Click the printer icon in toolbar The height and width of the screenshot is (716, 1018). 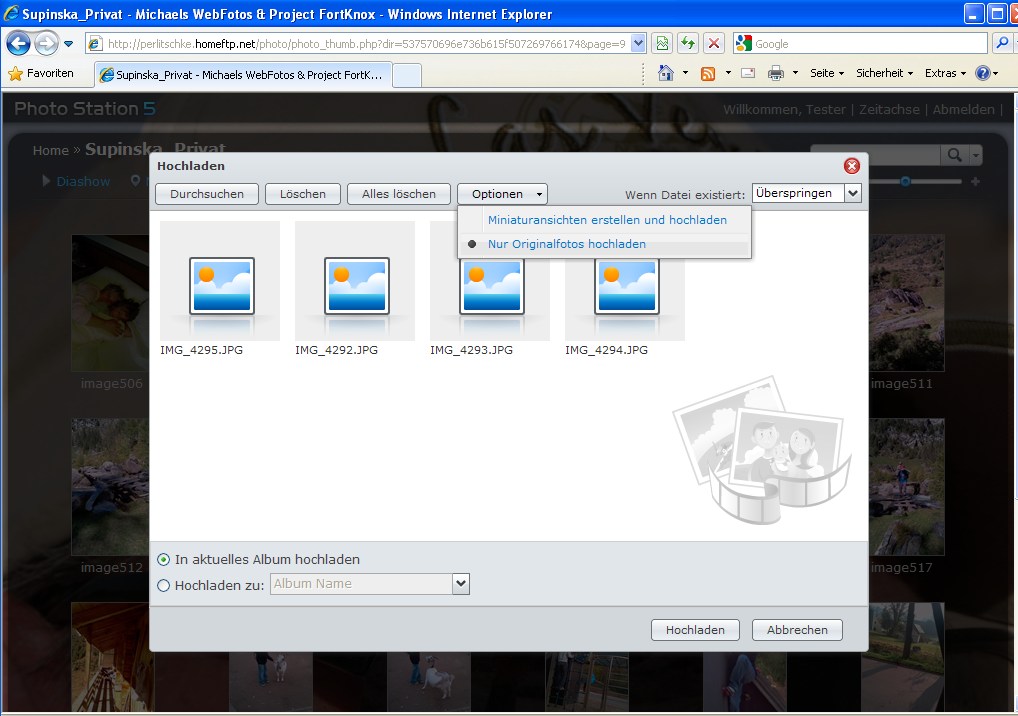tap(776, 73)
